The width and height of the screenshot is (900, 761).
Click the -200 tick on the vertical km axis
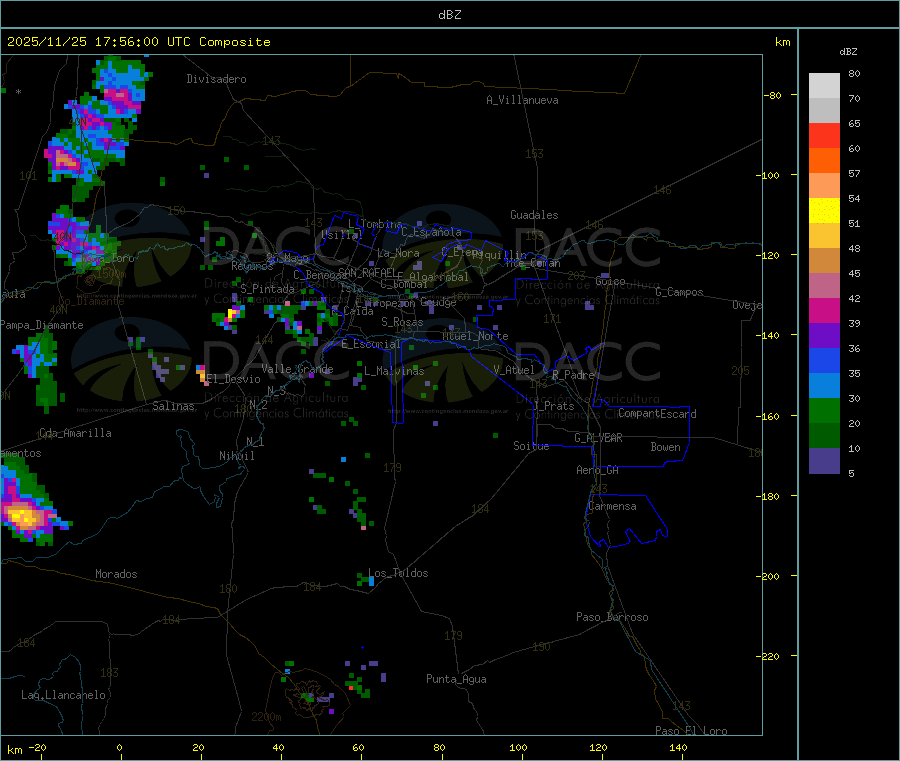point(770,576)
